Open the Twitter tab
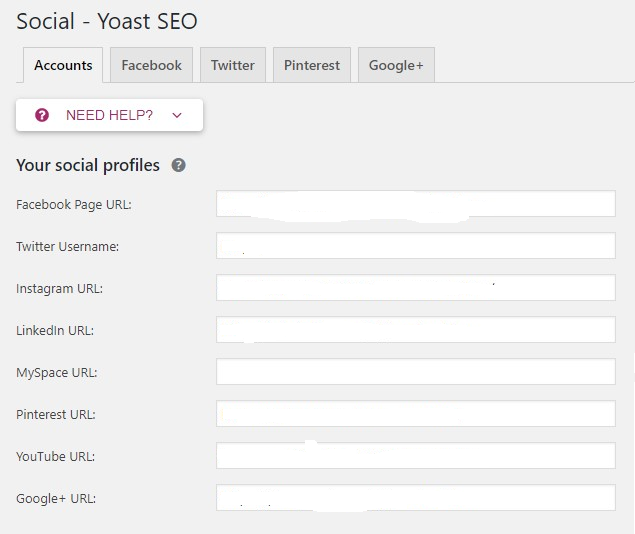635x534 pixels. pos(233,65)
